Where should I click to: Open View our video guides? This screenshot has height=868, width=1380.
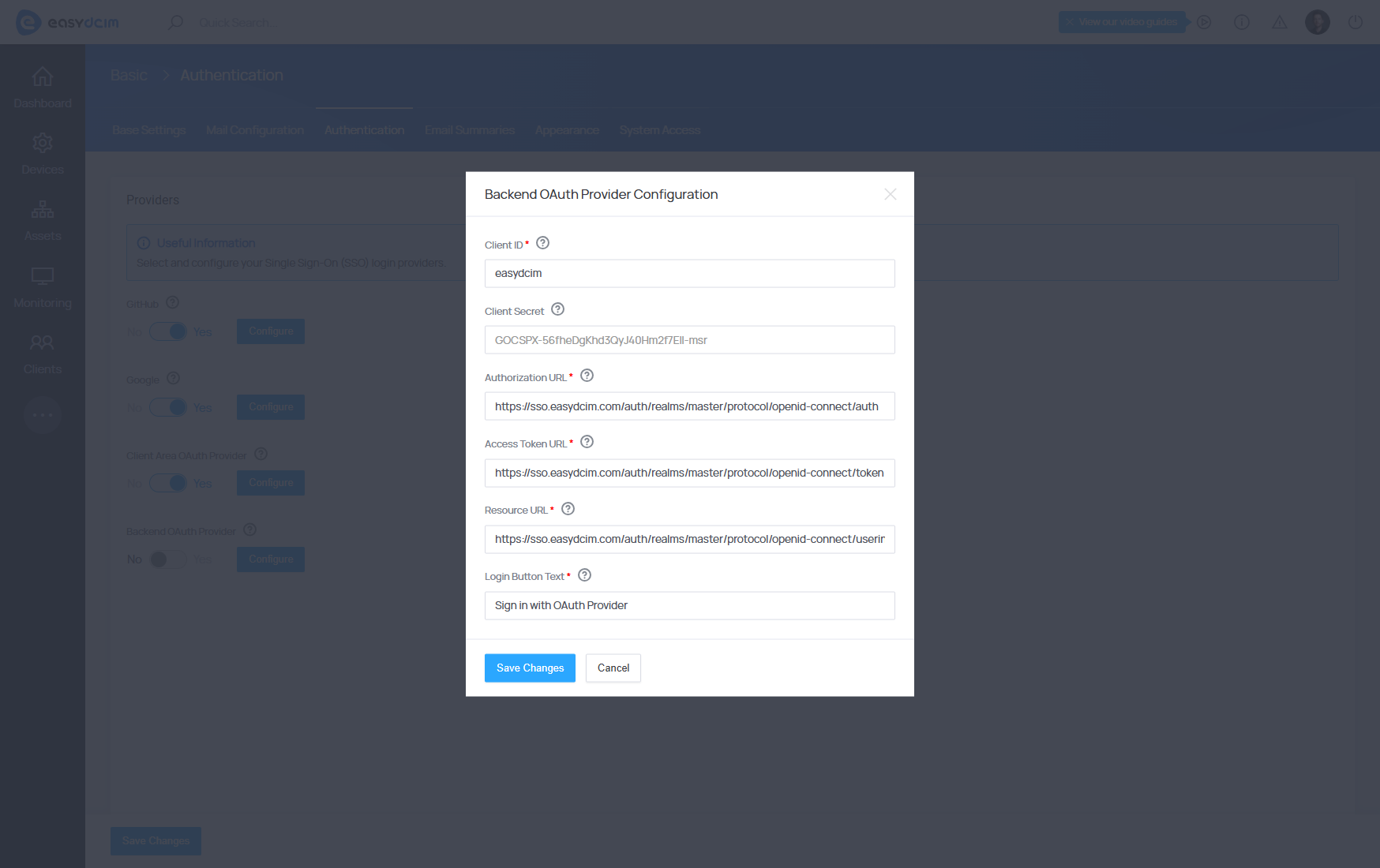1122,22
